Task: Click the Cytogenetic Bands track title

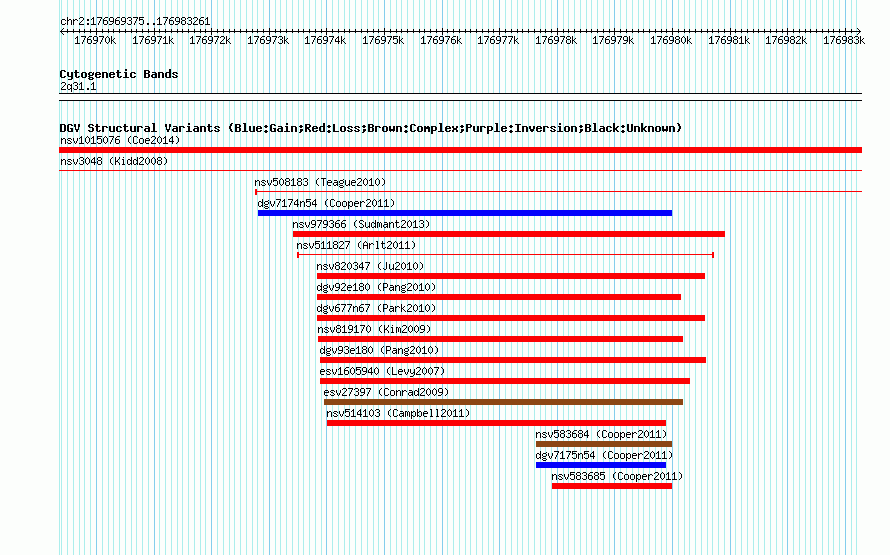Action: click(119, 74)
